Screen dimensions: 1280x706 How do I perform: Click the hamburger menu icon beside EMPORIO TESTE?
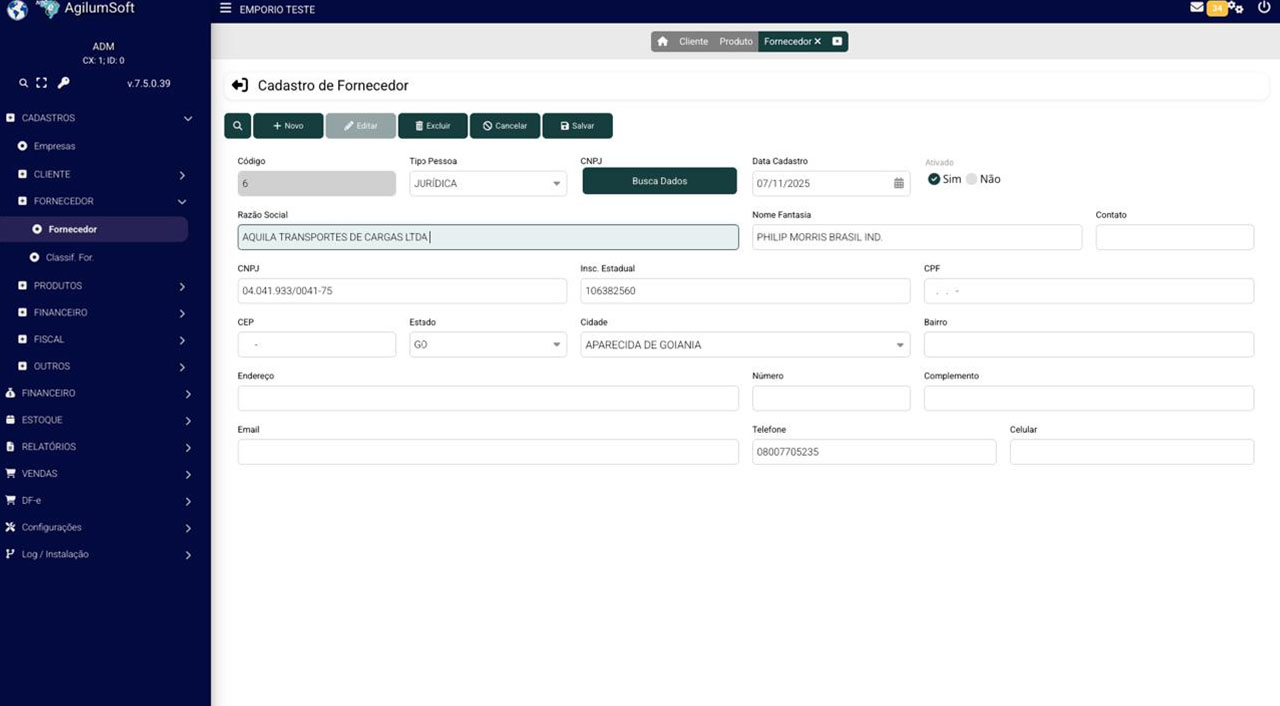(x=225, y=9)
